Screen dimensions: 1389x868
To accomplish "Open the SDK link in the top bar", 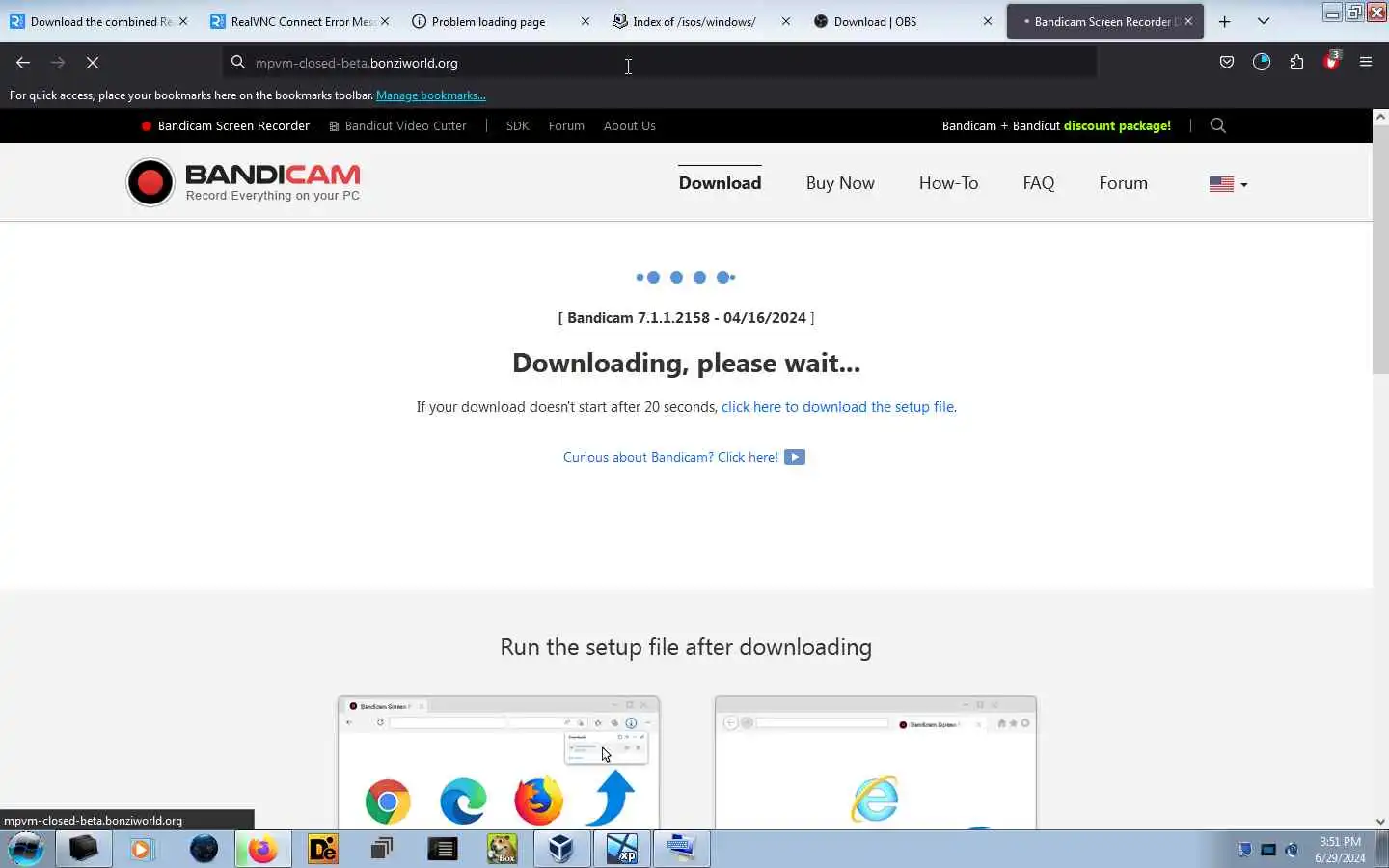I will [518, 126].
